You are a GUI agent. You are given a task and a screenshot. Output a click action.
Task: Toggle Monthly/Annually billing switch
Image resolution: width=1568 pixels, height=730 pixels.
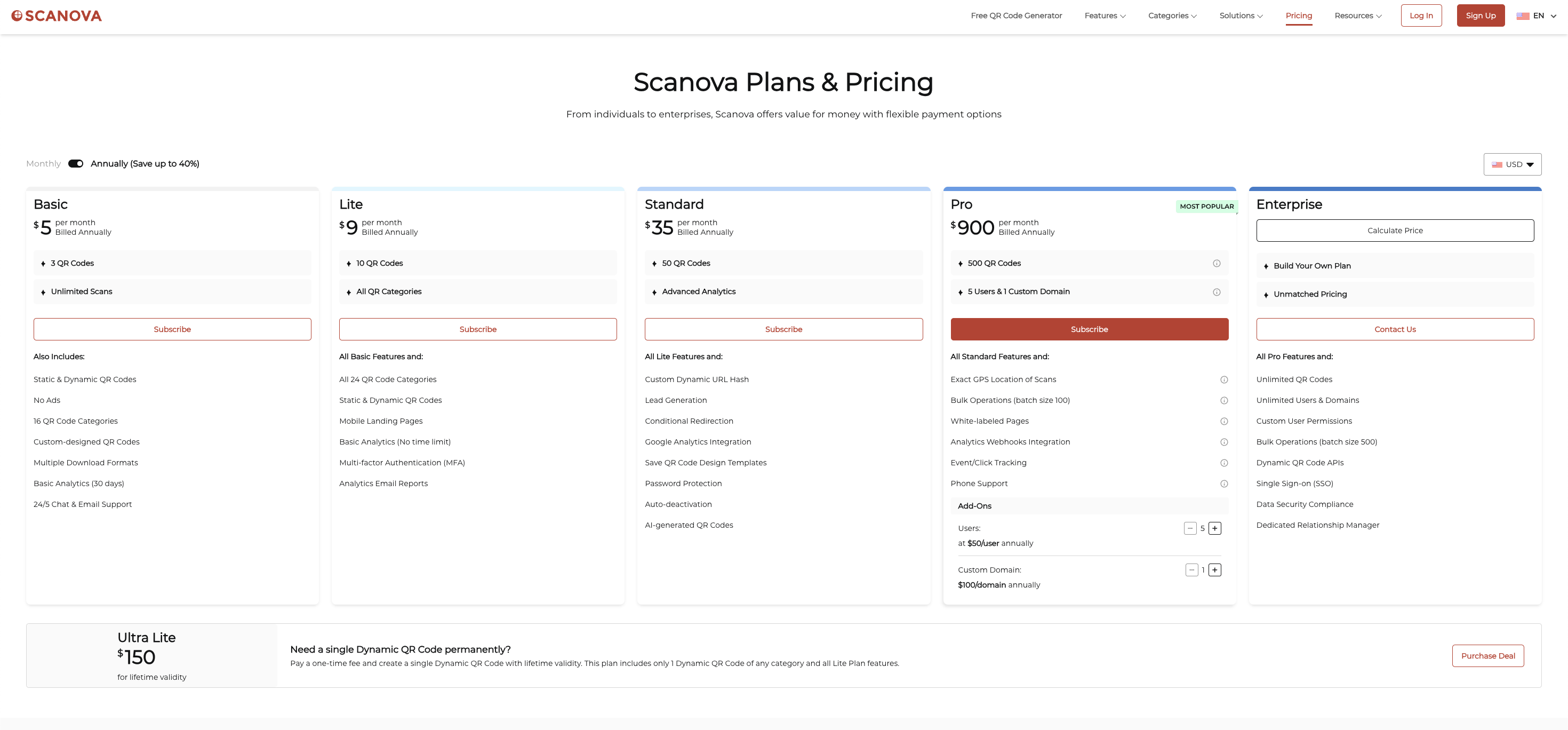tap(76, 163)
